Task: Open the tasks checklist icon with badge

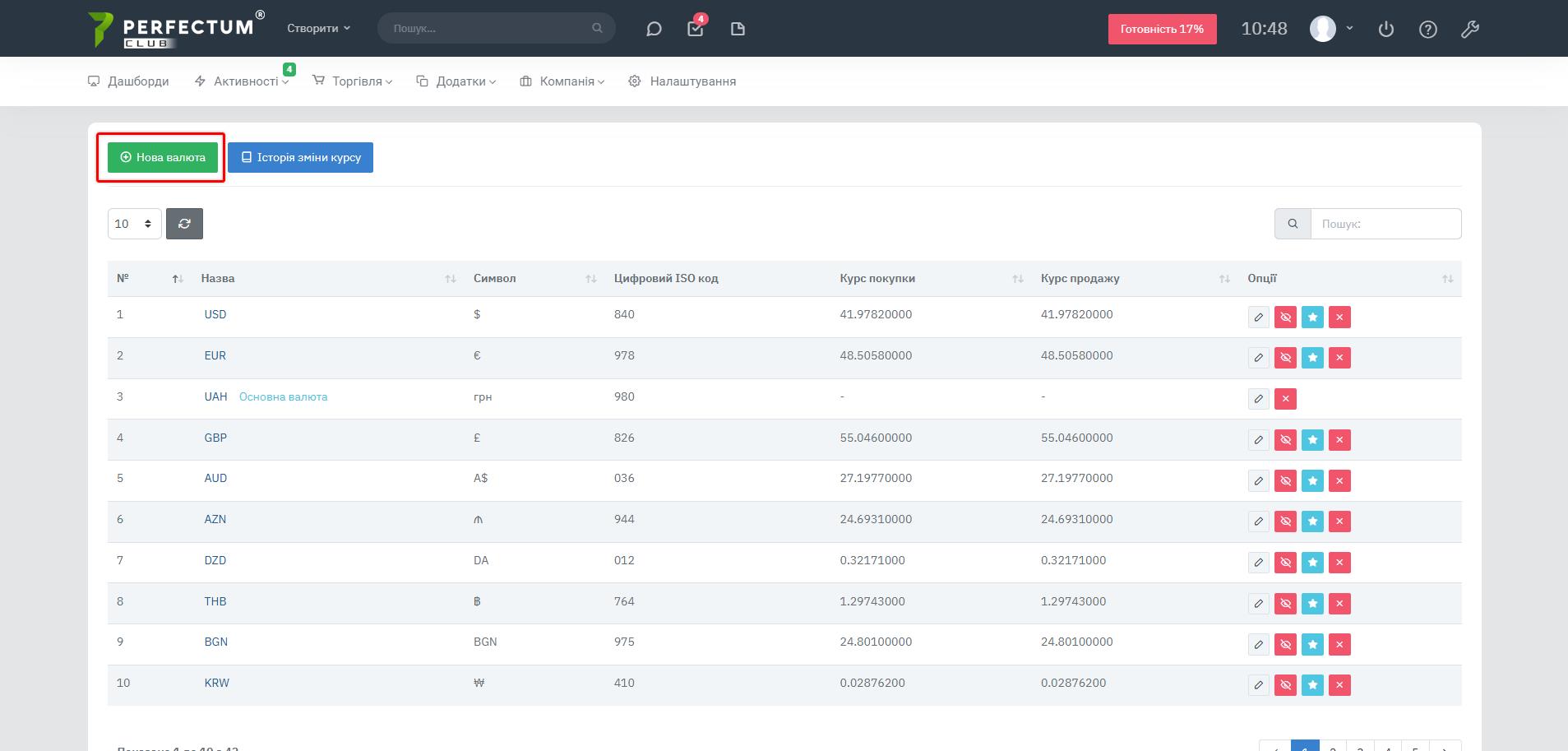Action: click(696, 29)
